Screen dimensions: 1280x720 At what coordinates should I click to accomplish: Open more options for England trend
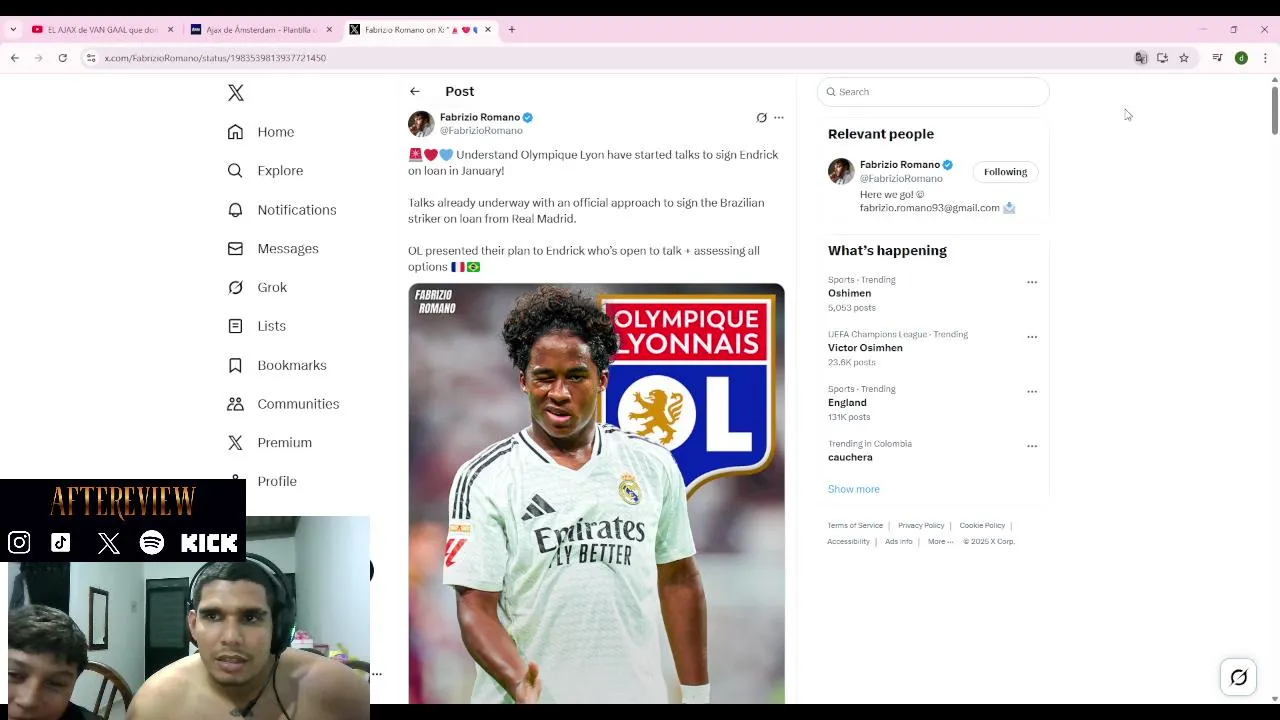[x=1032, y=392]
